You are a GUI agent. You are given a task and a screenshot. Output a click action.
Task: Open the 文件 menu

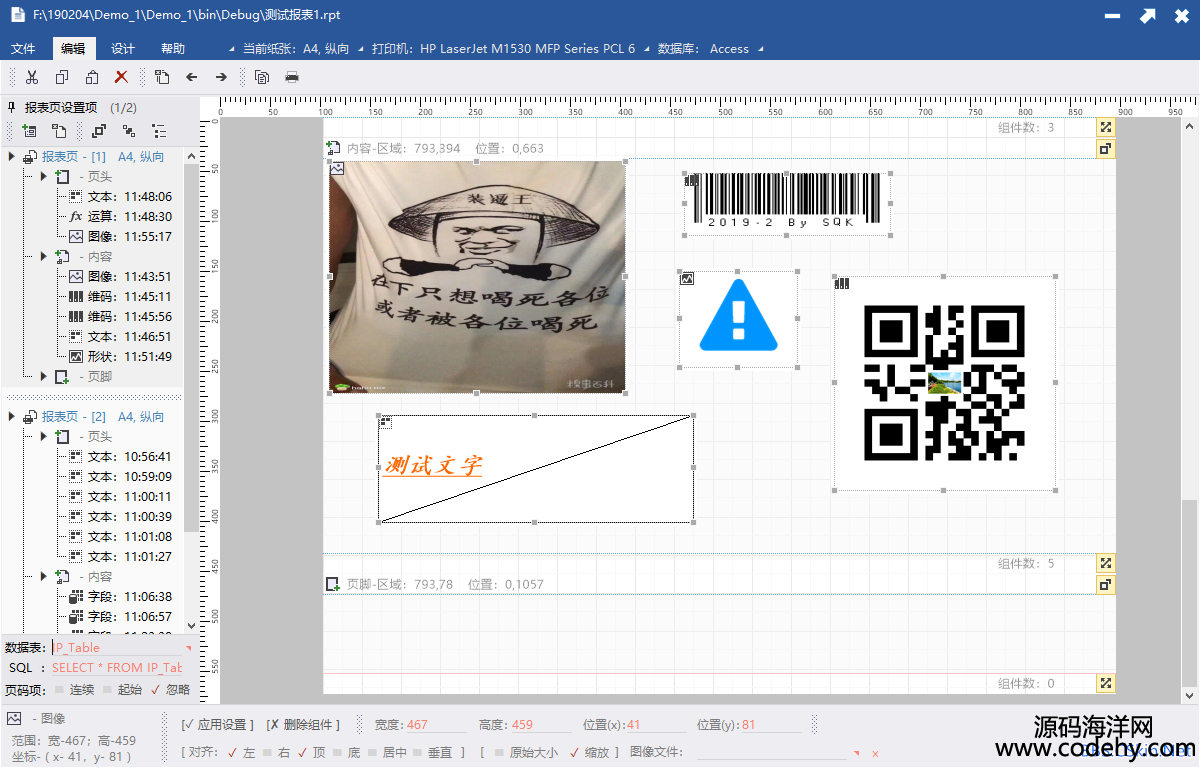tap(23, 49)
